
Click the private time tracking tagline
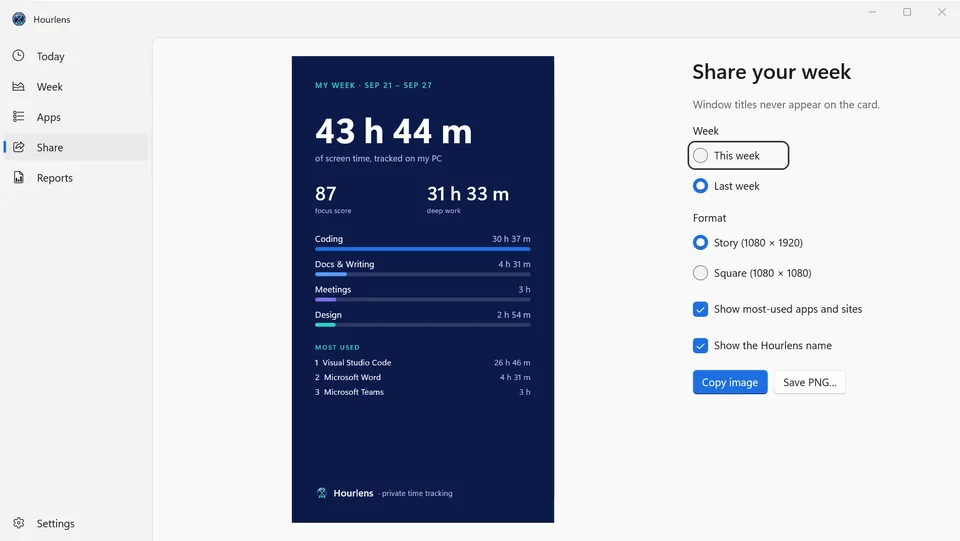click(x=417, y=493)
